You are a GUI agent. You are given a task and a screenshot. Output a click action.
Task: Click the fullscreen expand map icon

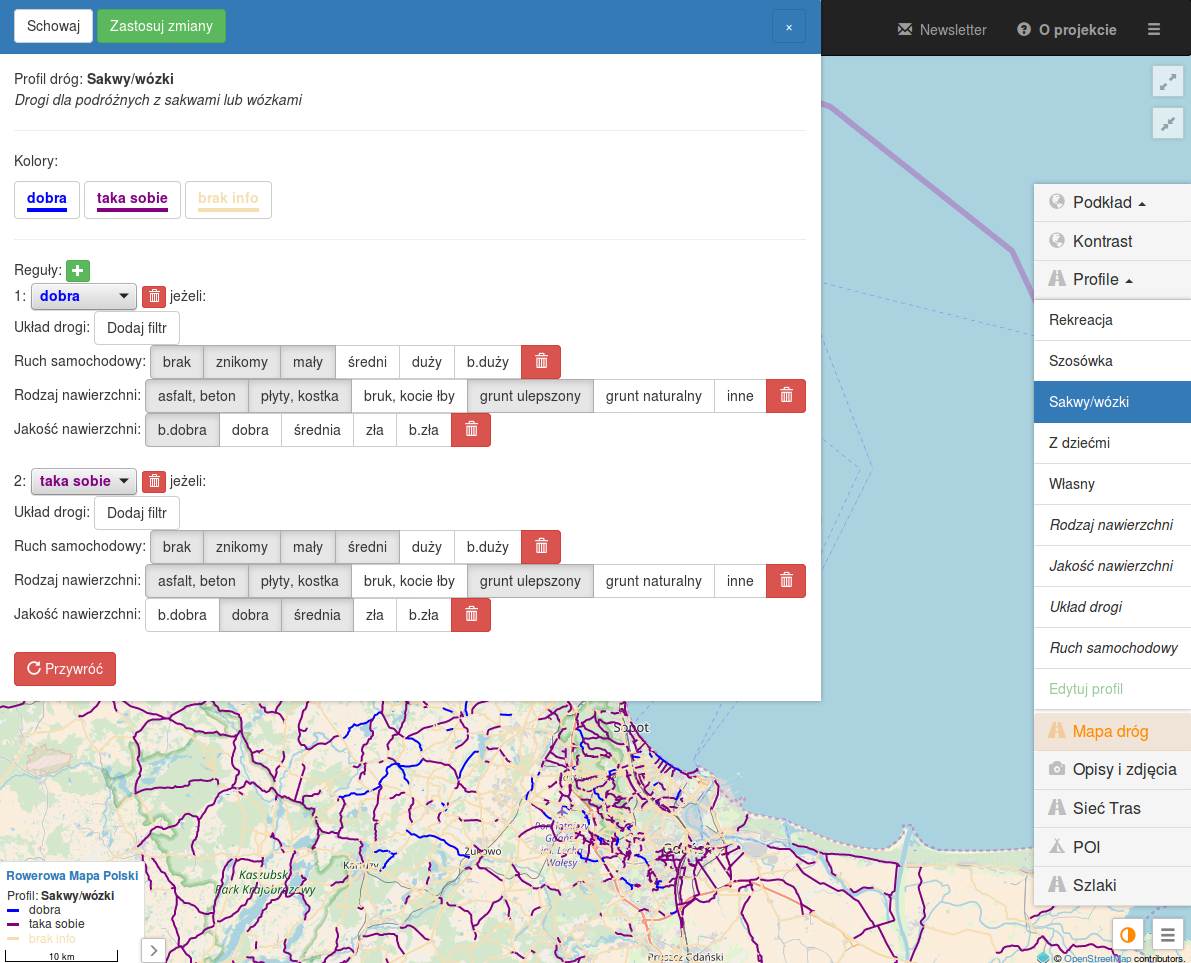(1167, 82)
